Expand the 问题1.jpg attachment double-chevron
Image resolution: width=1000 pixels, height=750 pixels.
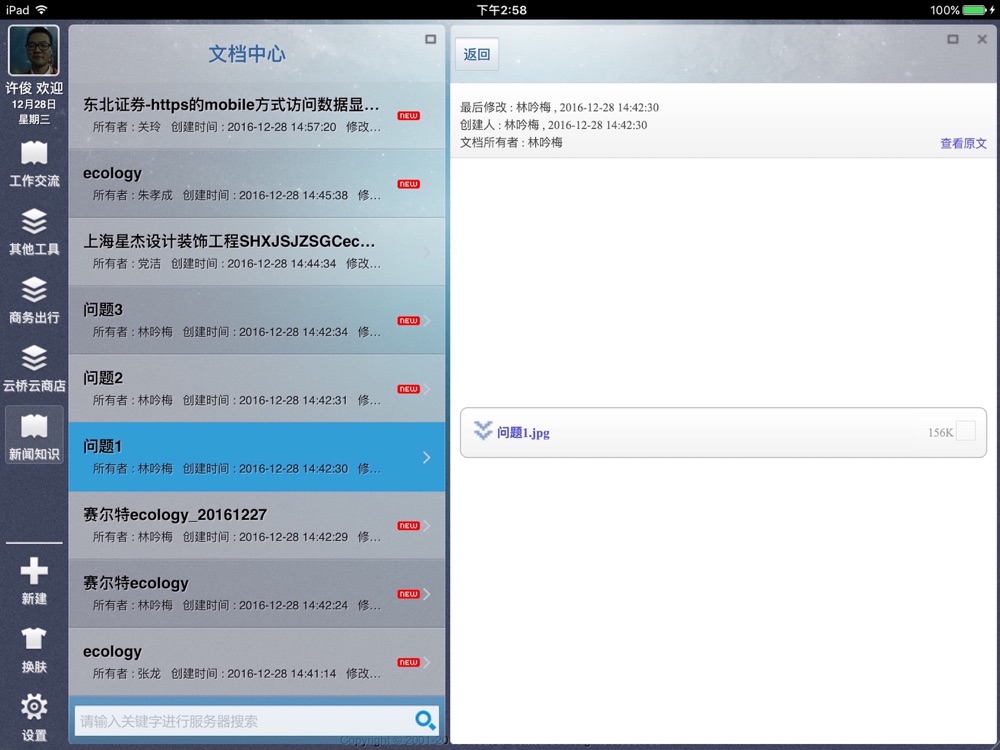[x=483, y=431]
